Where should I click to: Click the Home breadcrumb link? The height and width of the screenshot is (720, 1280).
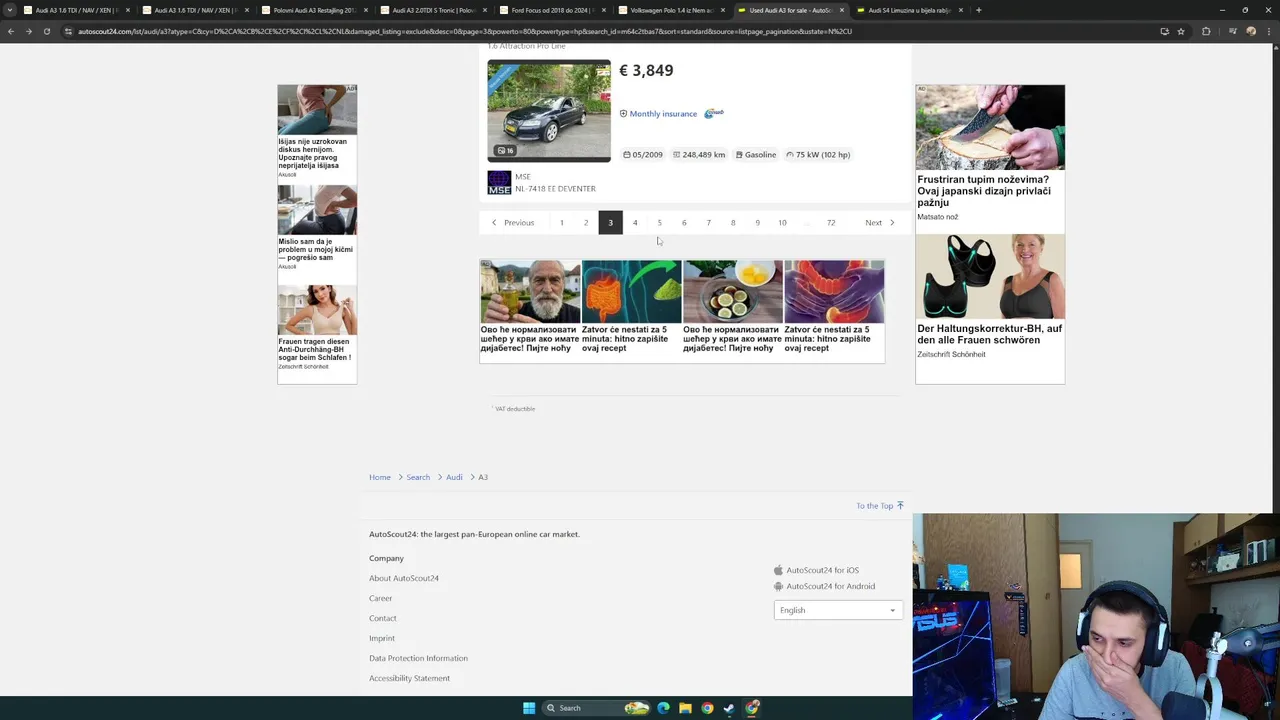[x=380, y=477]
